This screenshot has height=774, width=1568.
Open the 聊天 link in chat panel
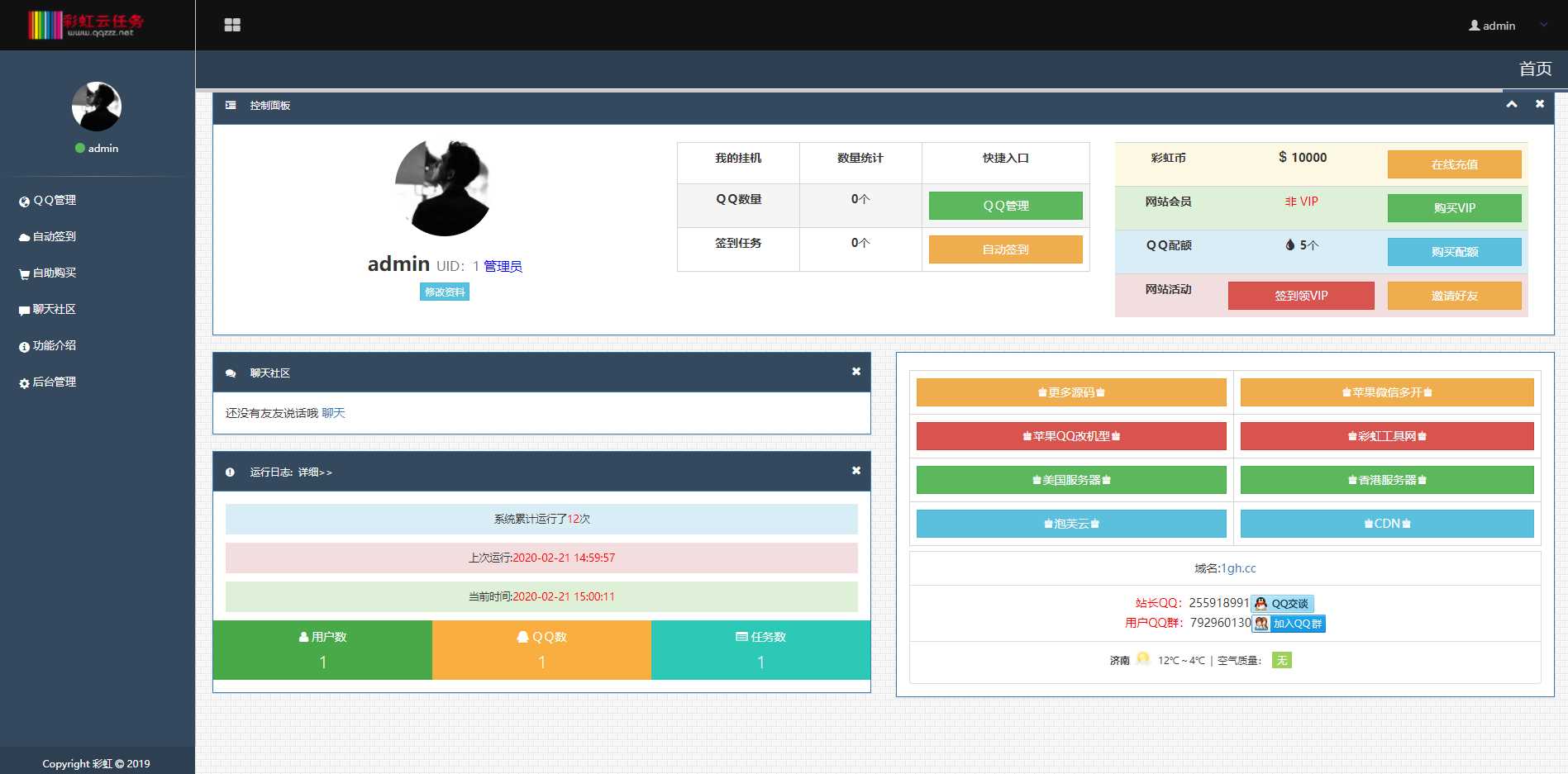click(333, 413)
